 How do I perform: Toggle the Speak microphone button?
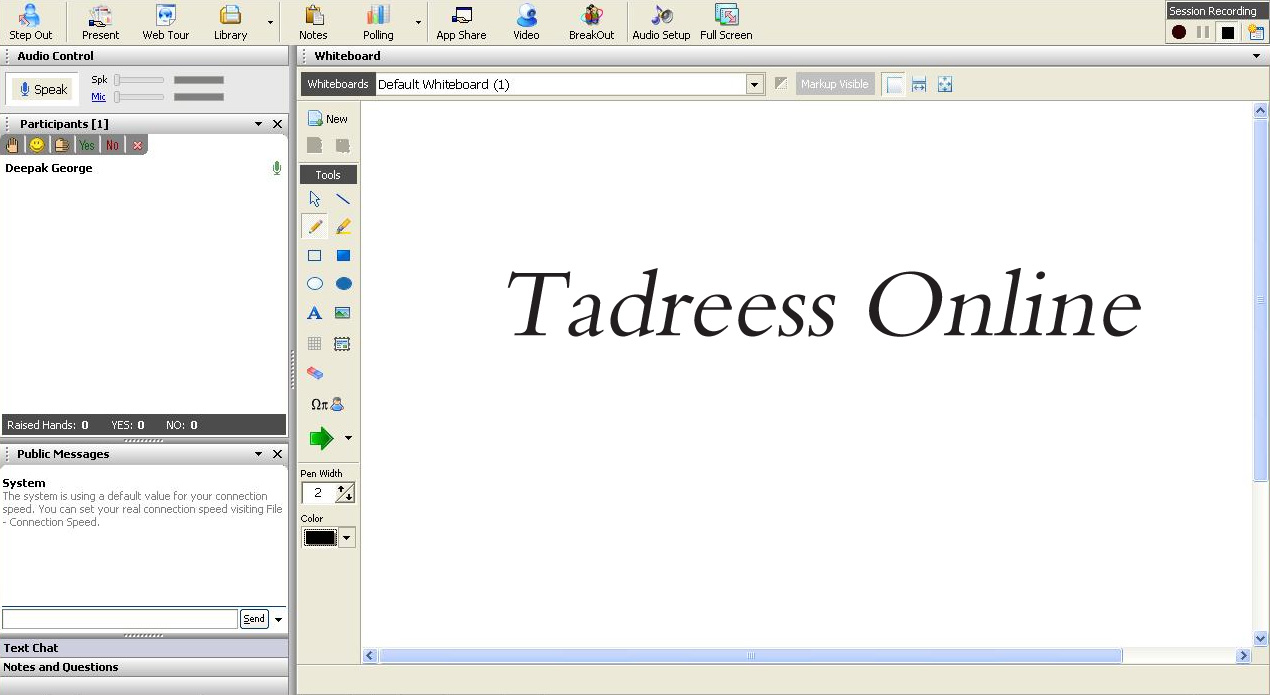click(x=42, y=89)
